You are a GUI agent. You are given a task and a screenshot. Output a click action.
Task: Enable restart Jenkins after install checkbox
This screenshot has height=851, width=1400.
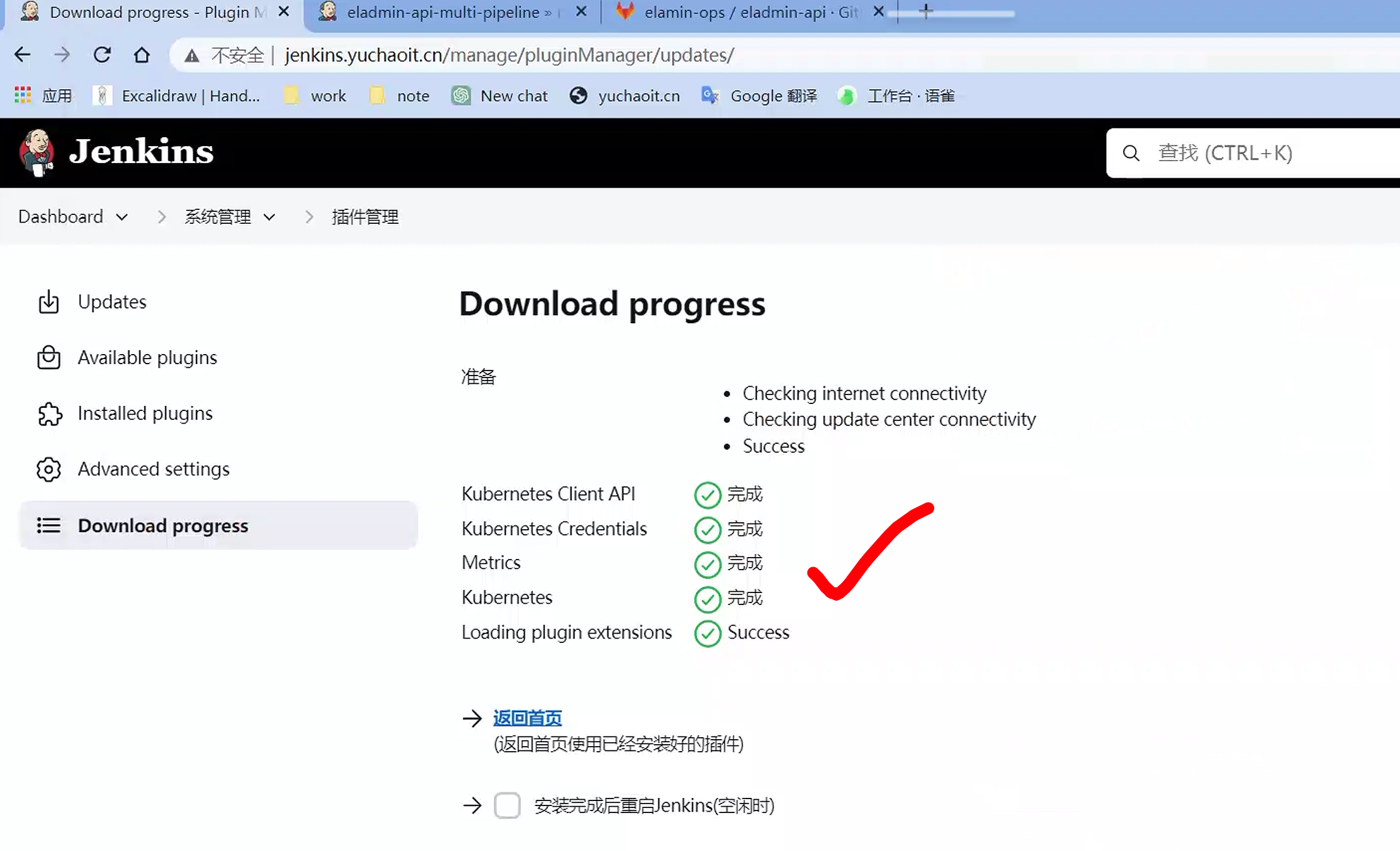tap(507, 805)
